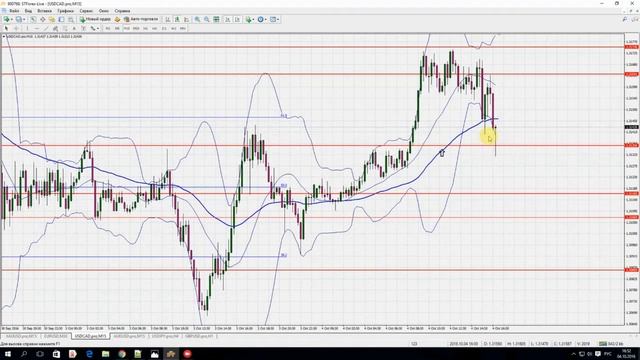The height and width of the screenshot is (360, 640).
Task: Select the Fibonacci Retracement tool
Action: [64, 29]
